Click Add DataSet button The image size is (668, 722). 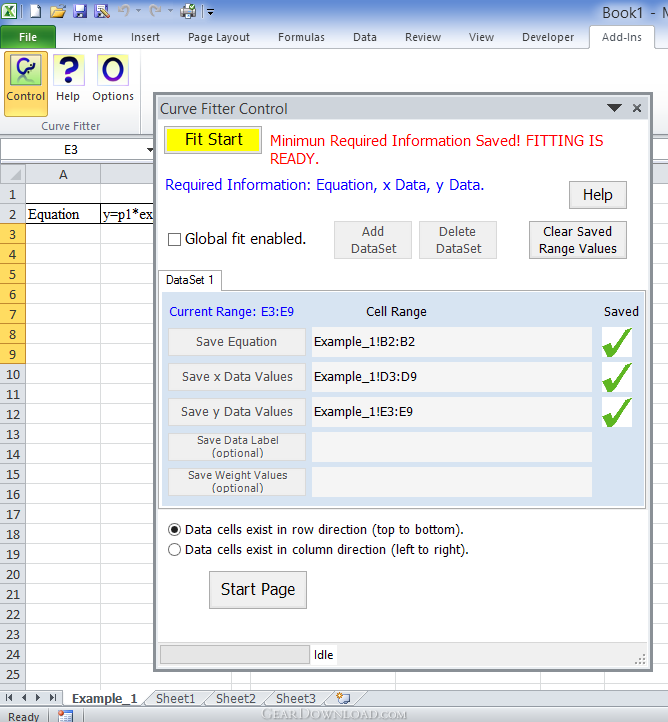coord(373,240)
